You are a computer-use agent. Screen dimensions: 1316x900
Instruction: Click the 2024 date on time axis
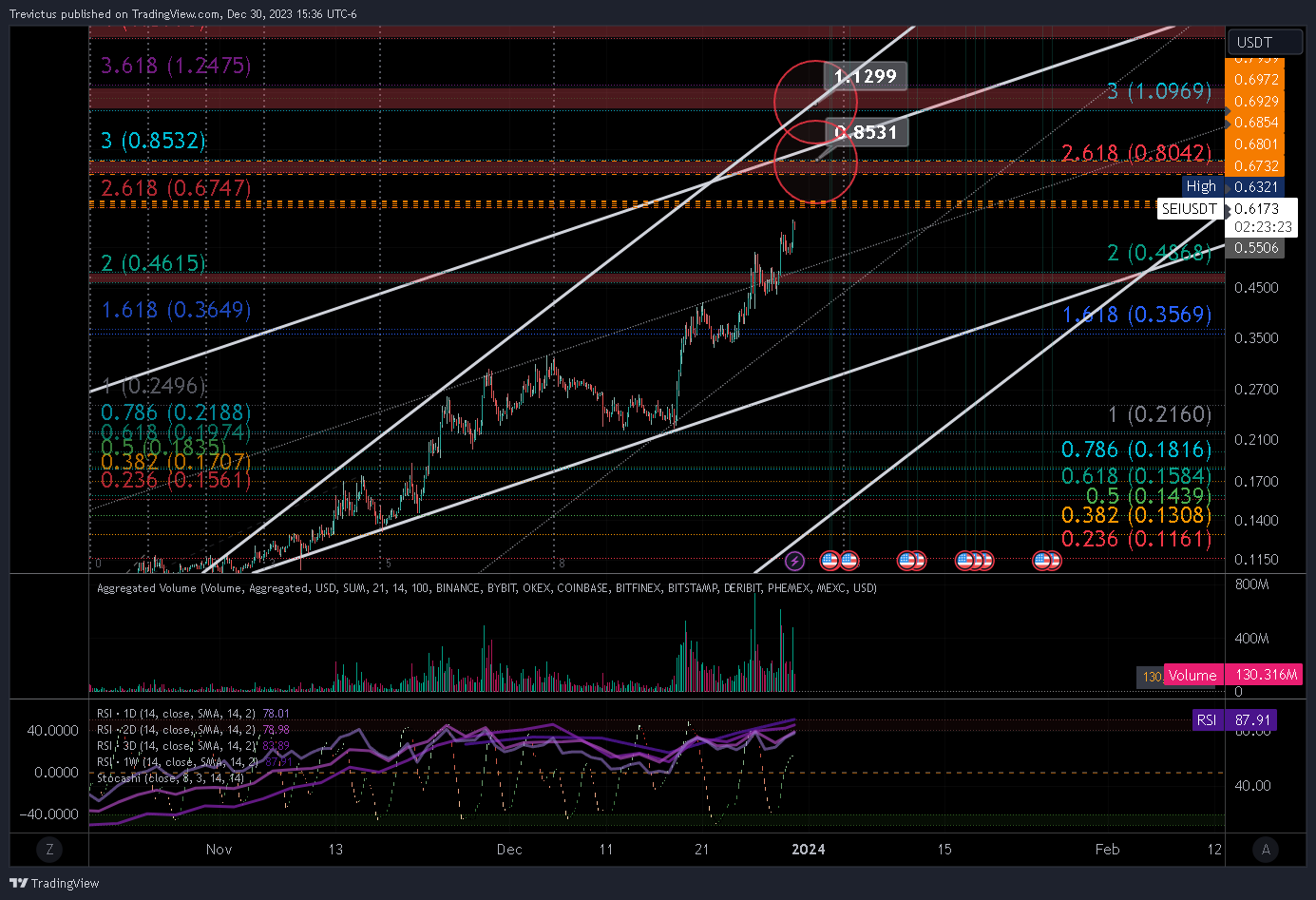point(809,850)
